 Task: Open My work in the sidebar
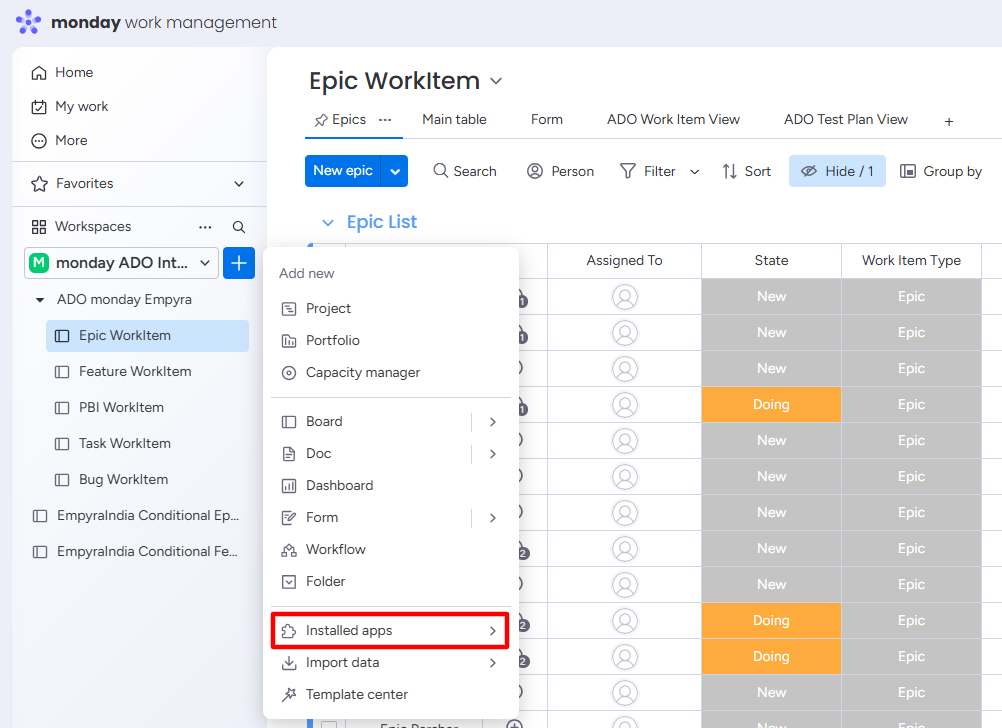(70, 106)
